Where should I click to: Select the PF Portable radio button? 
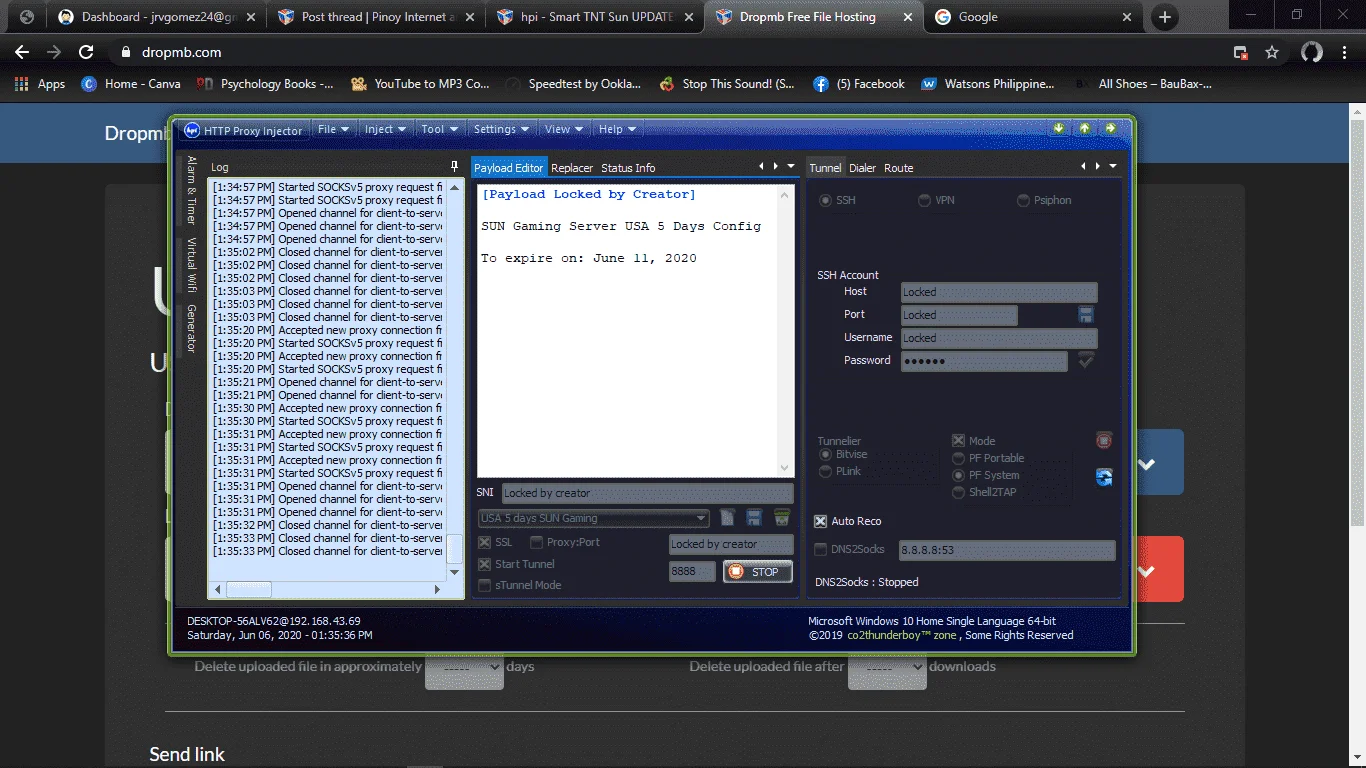tap(959, 458)
